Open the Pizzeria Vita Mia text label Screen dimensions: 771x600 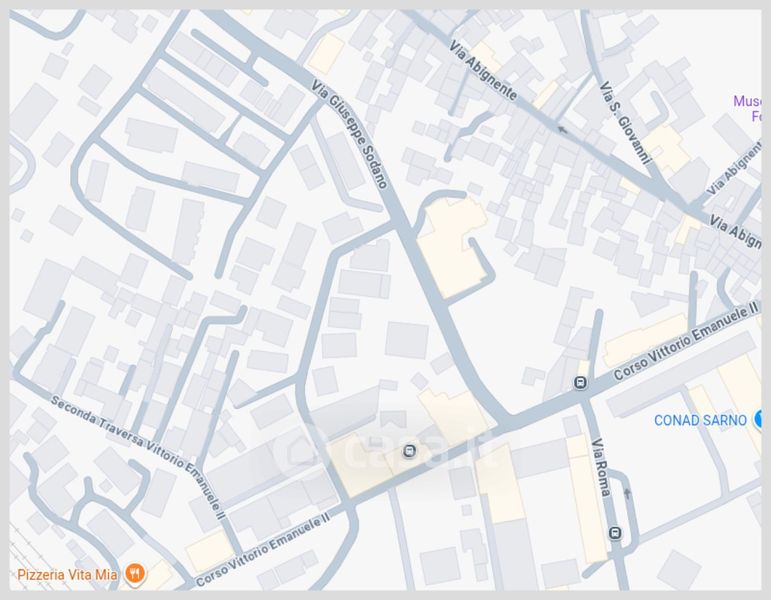(67, 574)
